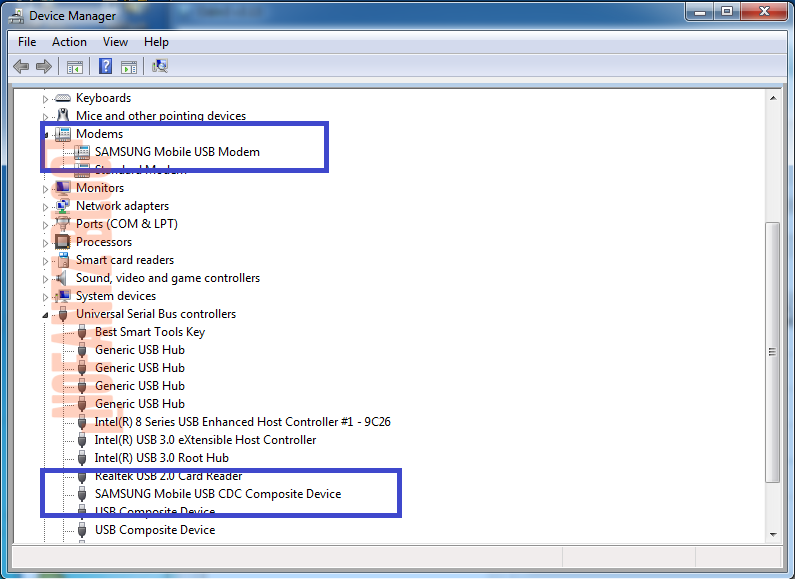Image resolution: width=795 pixels, height=579 pixels.
Task: Collapse Universal Serial Bus controllers node
Action: click(45, 315)
